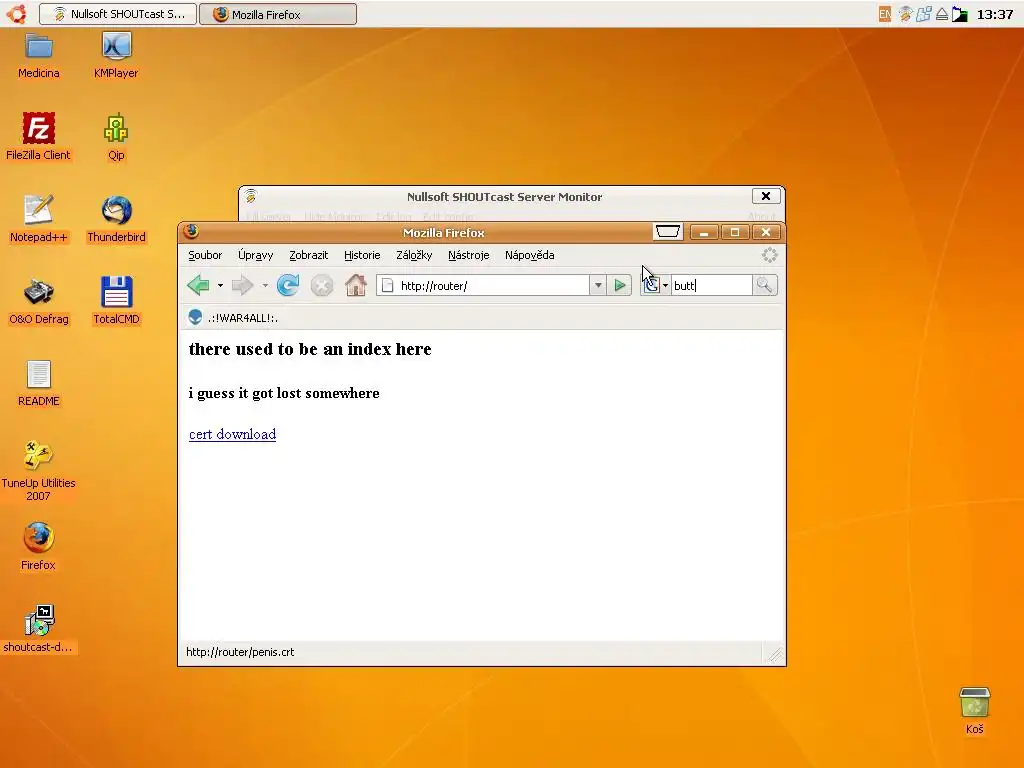
Task: Click the search box containing butt
Action: [712, 285]
